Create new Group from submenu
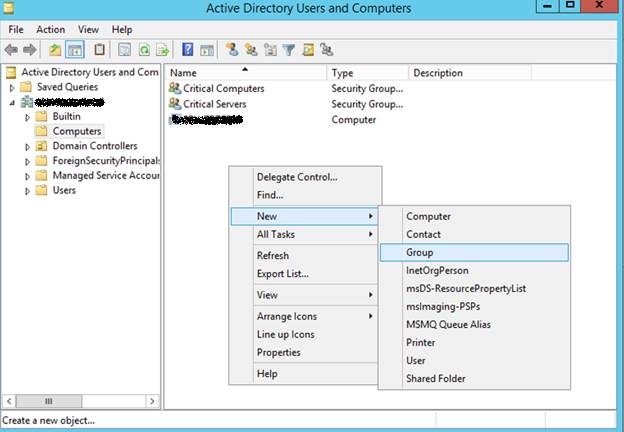The image size is (624, 432). point(474,253)
